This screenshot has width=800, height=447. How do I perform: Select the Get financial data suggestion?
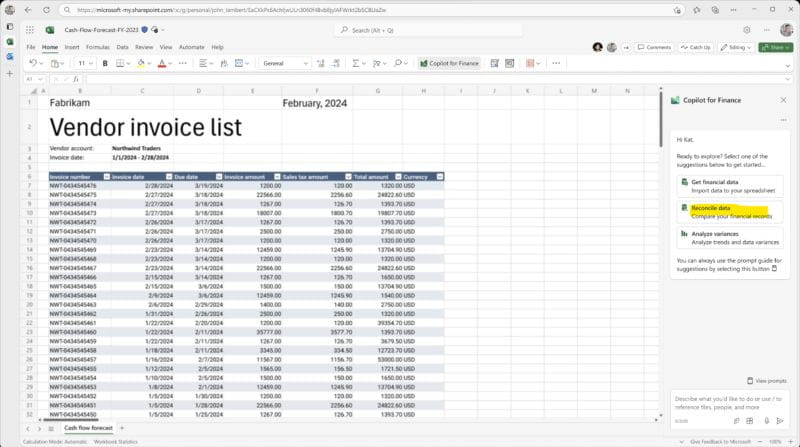[730, 186]
